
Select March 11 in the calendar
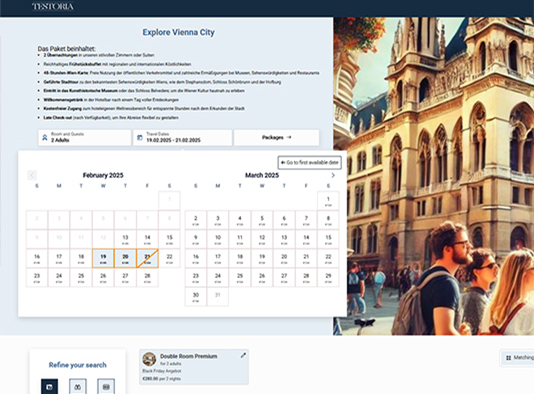[x=240, y=239]
